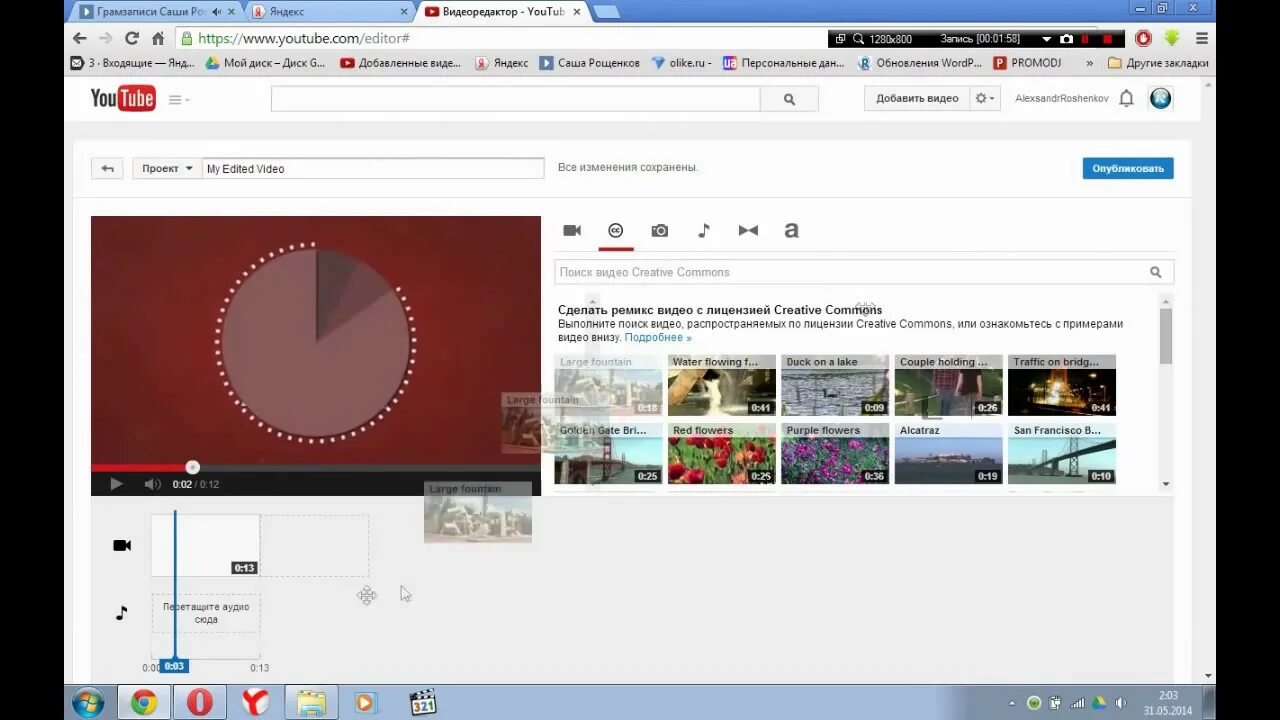Select the San Francisco Bridge thumbnail
Screen dimensions: 1280x720
(x=1062, y=454)
